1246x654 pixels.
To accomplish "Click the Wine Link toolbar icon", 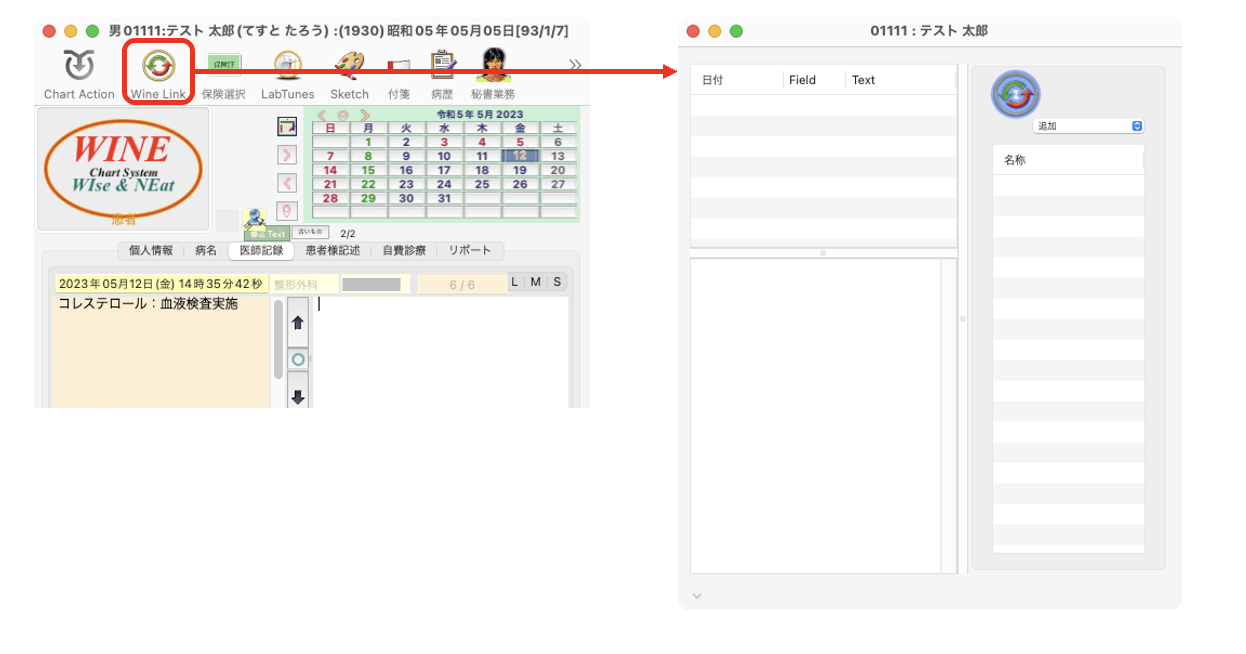I will (158, 68).
